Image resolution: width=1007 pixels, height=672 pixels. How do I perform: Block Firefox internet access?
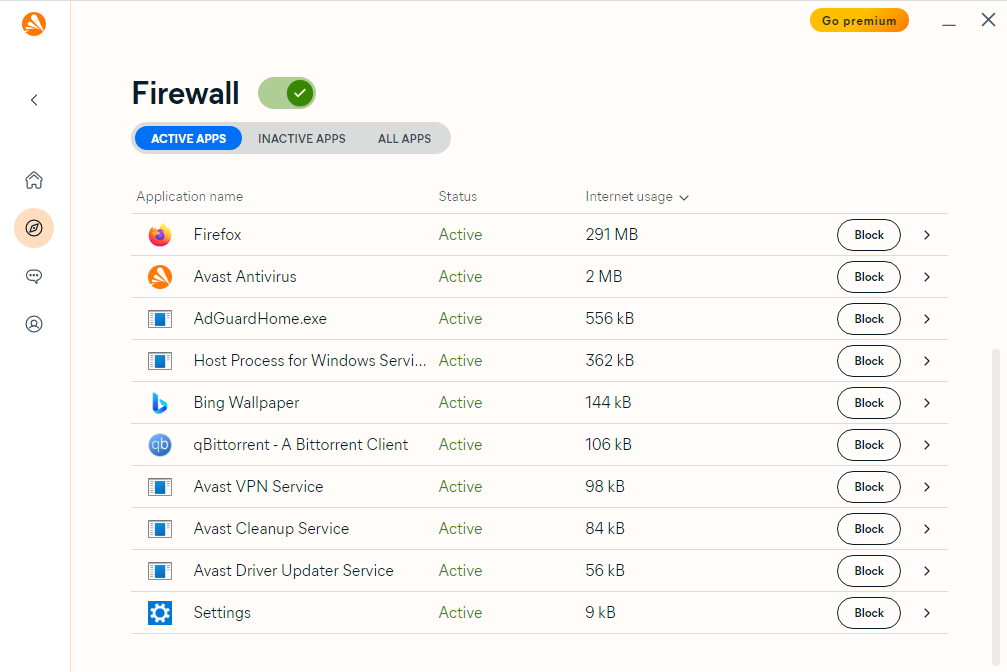[869, 235]
